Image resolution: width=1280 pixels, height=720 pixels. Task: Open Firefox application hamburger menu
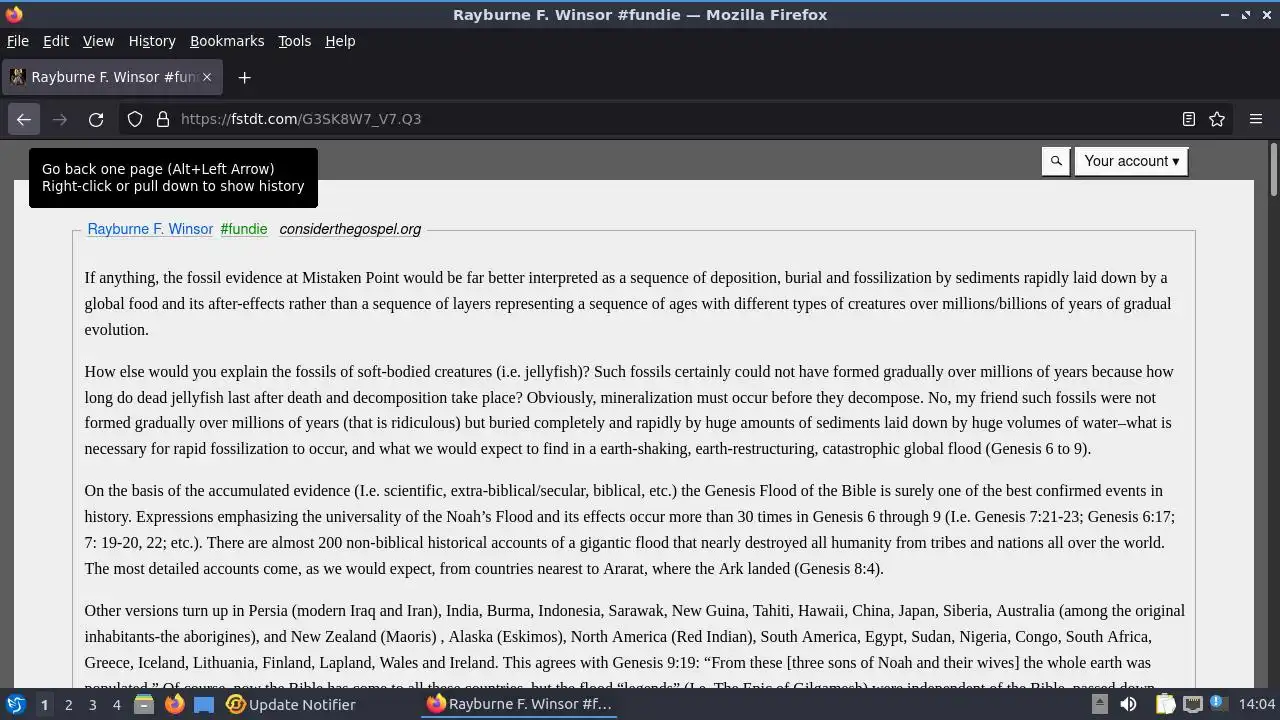coord(1256,119)
